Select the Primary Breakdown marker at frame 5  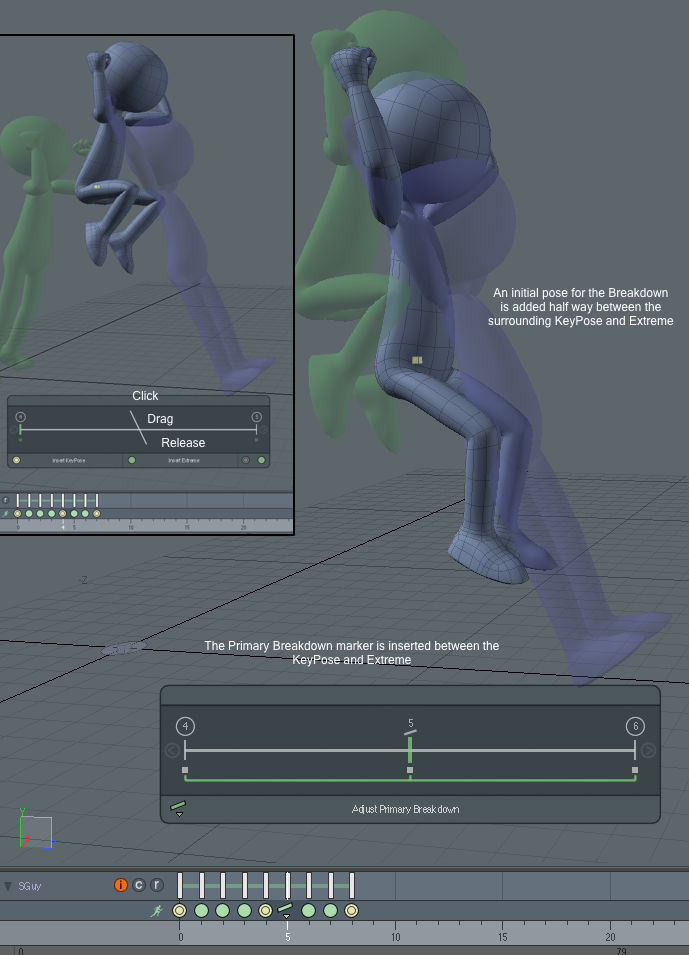[286, 910]
